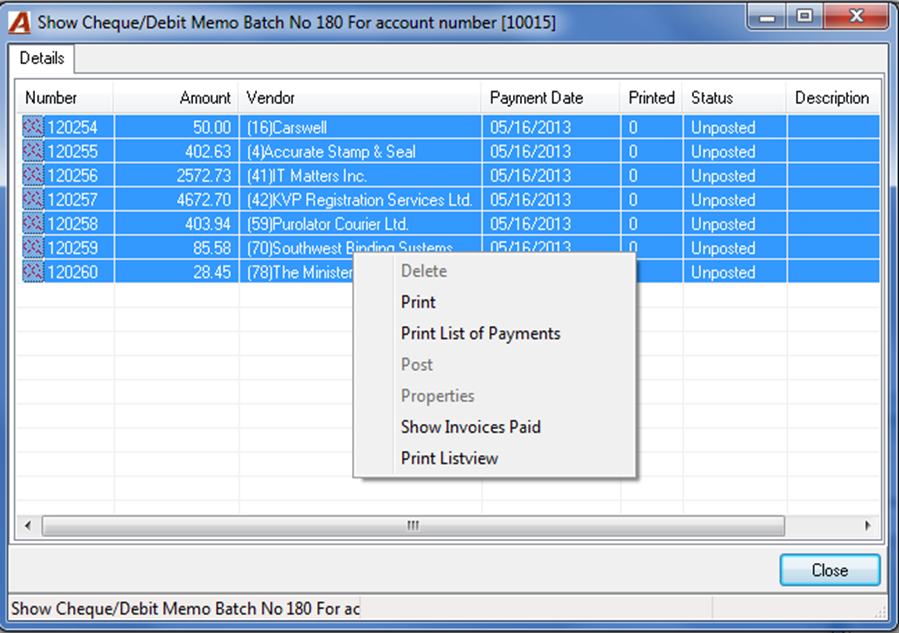The width and height of the screenshot is (899, 633).
Task: Click the amount 4672.70
Action: click(x=204, y=200)
